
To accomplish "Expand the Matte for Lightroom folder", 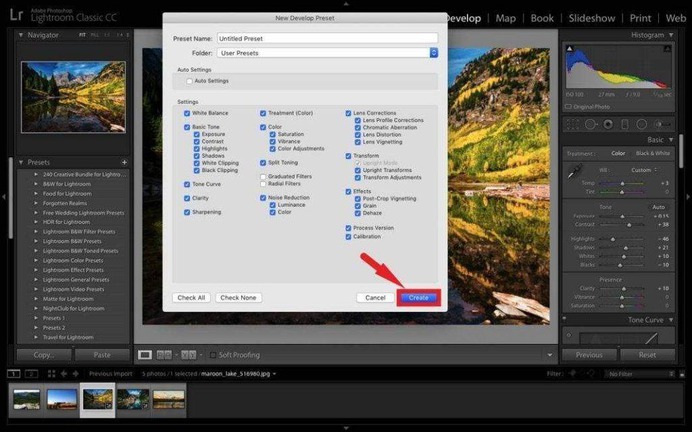I will coord(36,299).
